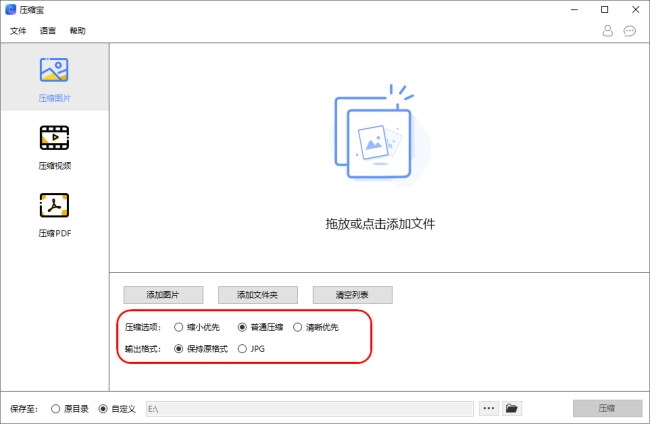The width and height of the screenshot is (650, 424).
Task: Switch to the 压缩PDF tool
Action: pos(54,205)
